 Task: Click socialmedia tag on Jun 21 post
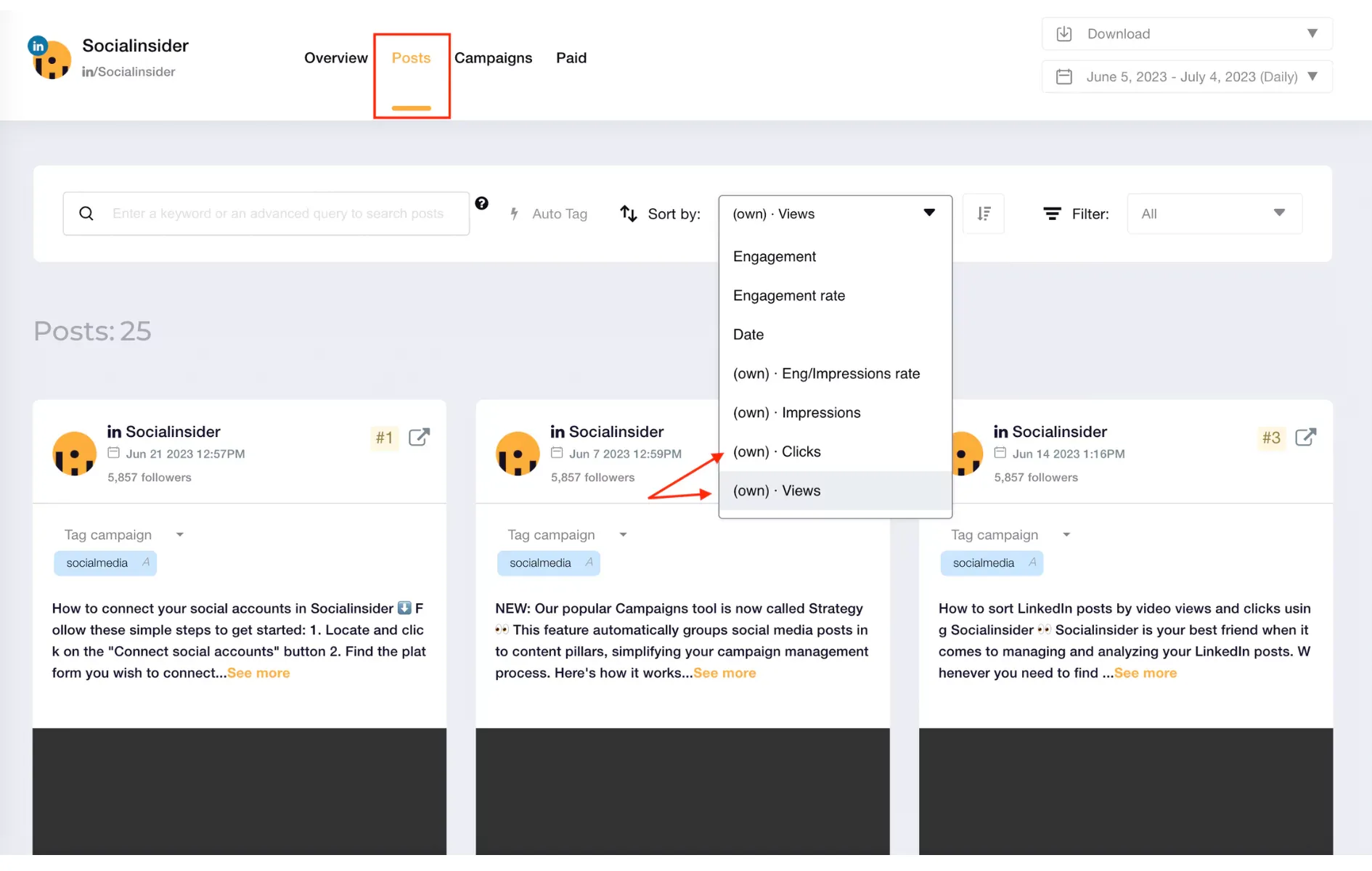105,563
